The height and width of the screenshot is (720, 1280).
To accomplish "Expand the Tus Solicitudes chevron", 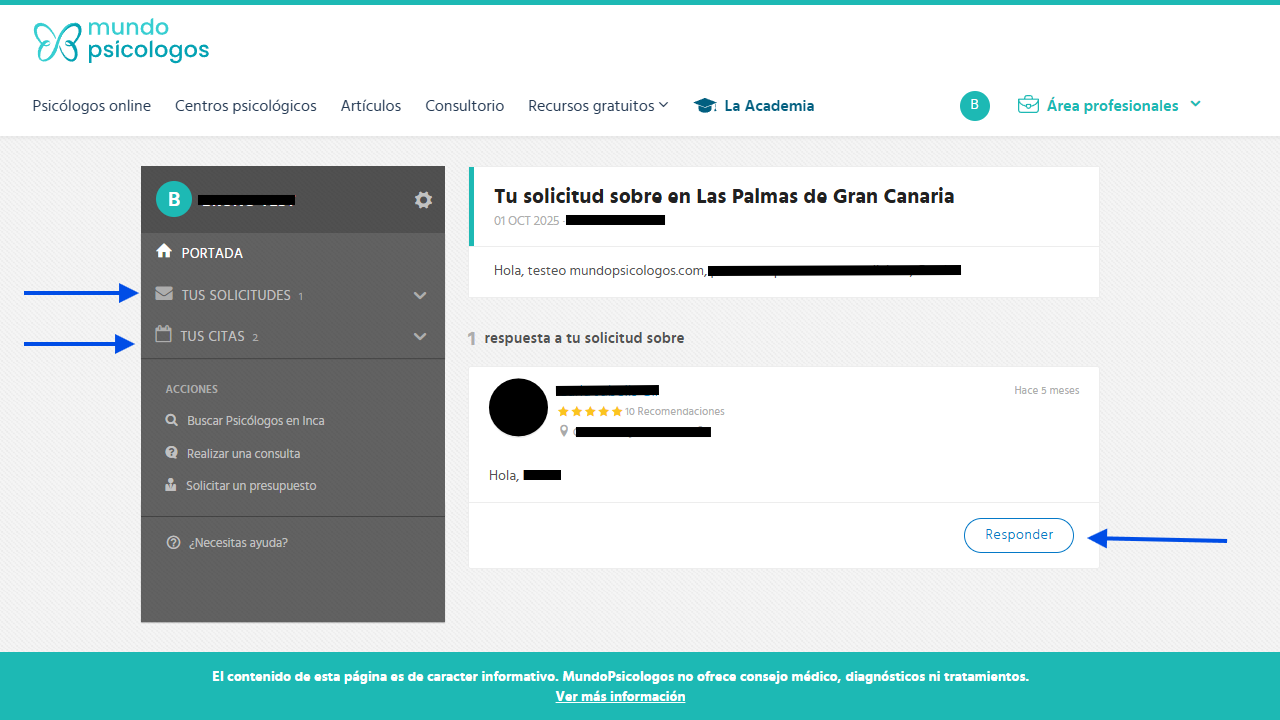I will pos(420,295).
